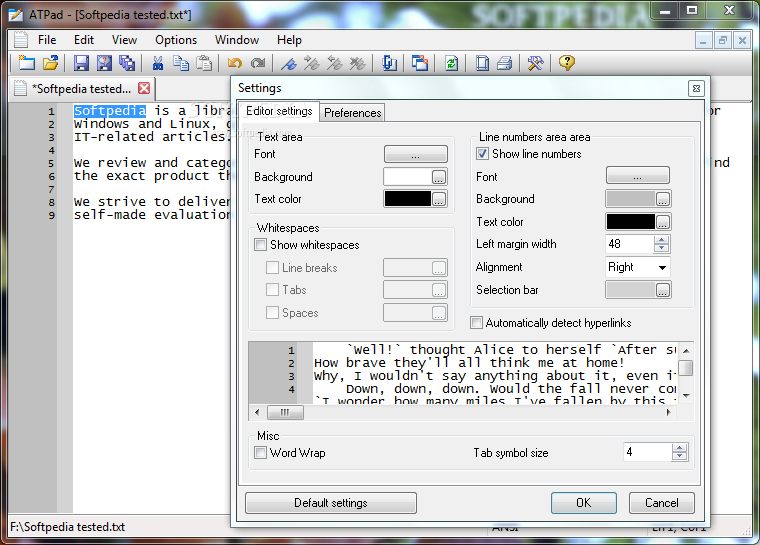Click Line numbers Font ellipsis button
The height and width of the screenshot is (545, 760).
click(x=638, y=176)
